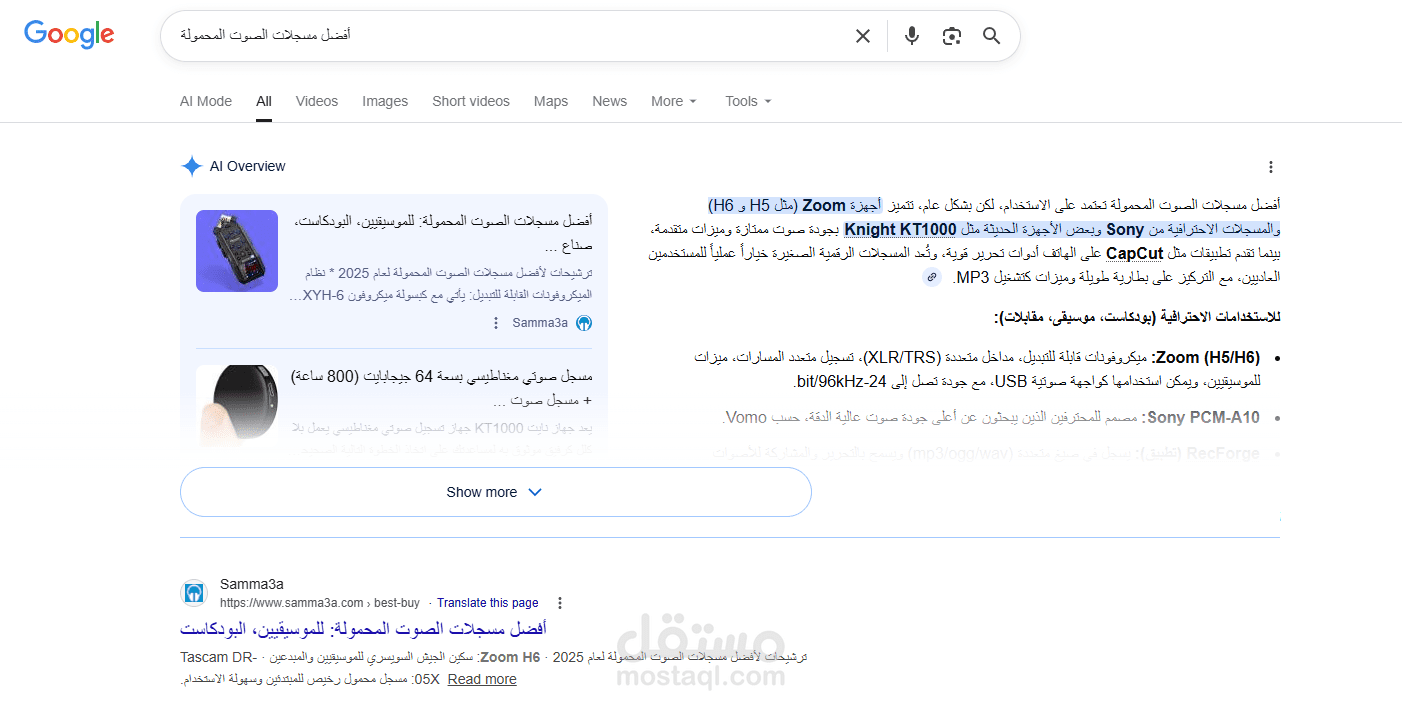Click the AI Overview sparkle icon
Image resolution: width=1402 pixels, height=705 pixels.
tap(192, 166)
